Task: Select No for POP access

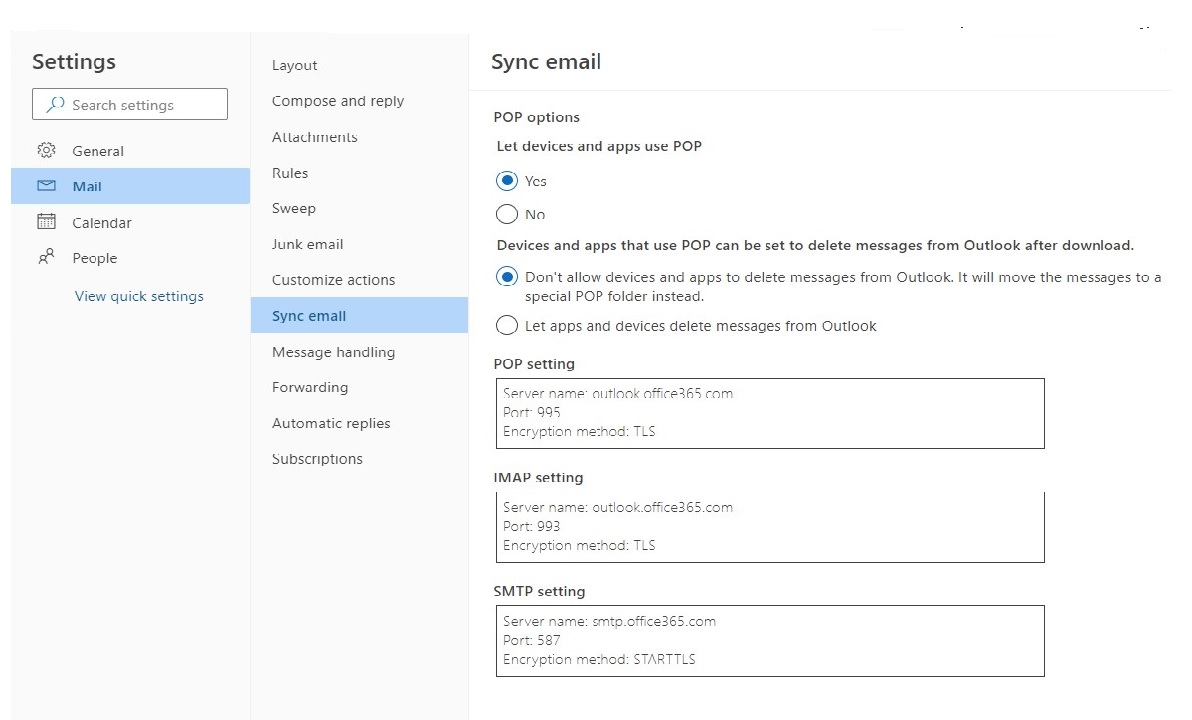Action: (506, 214)
